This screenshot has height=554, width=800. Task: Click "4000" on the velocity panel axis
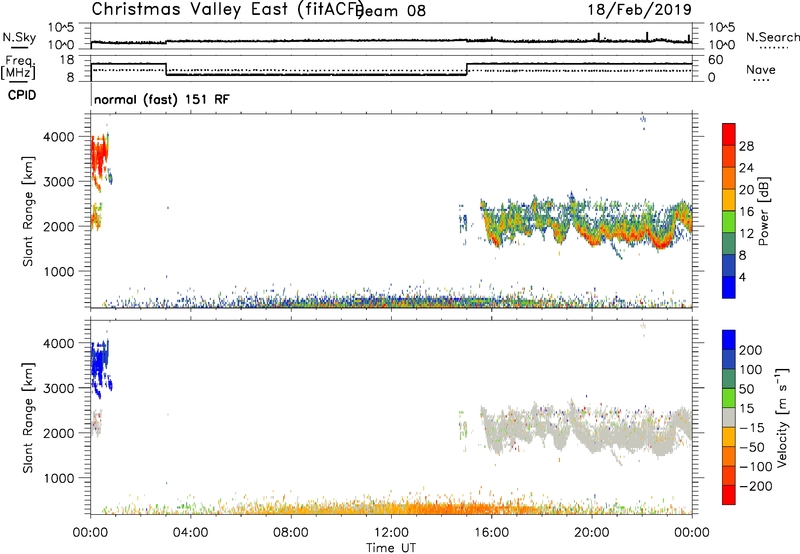point(58,343)
